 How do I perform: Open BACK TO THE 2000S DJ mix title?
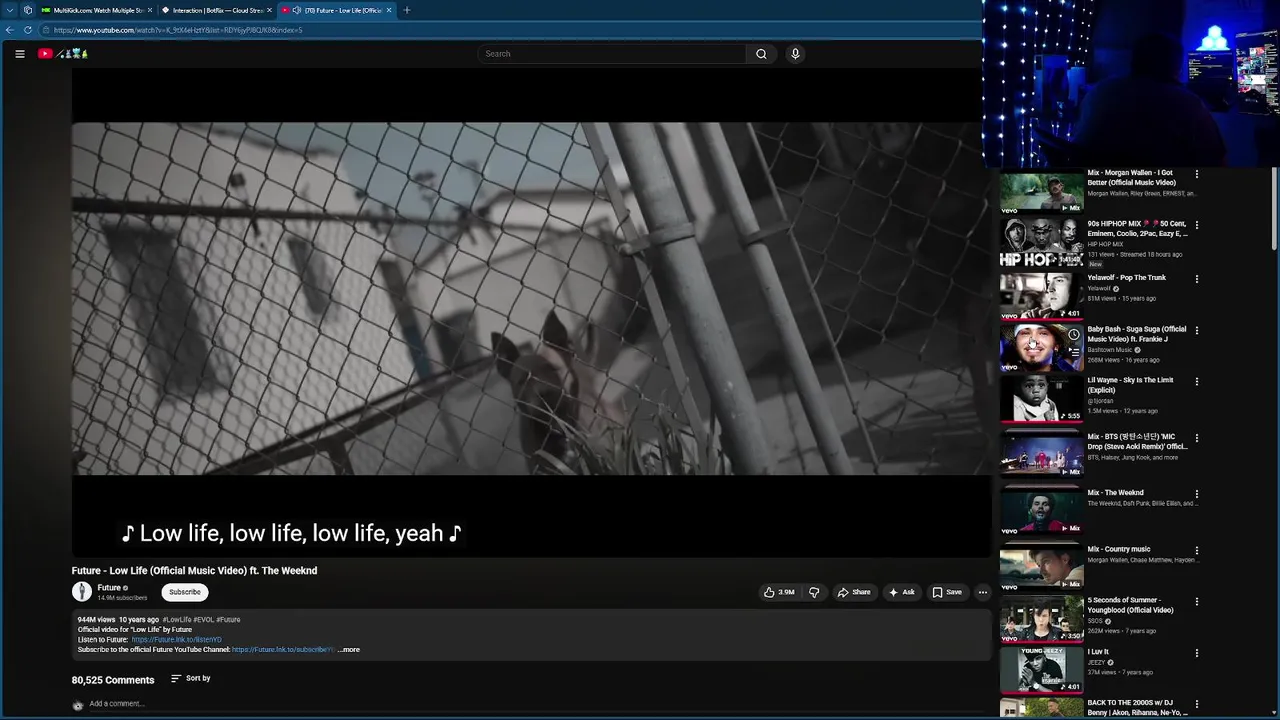pos(1138,708)
